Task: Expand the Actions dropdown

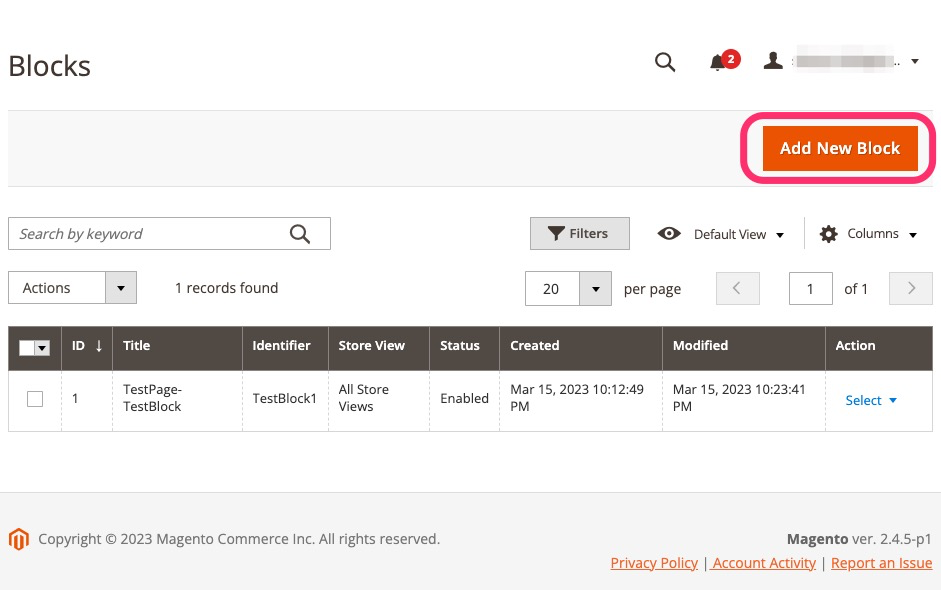Action: click(120, 287)
